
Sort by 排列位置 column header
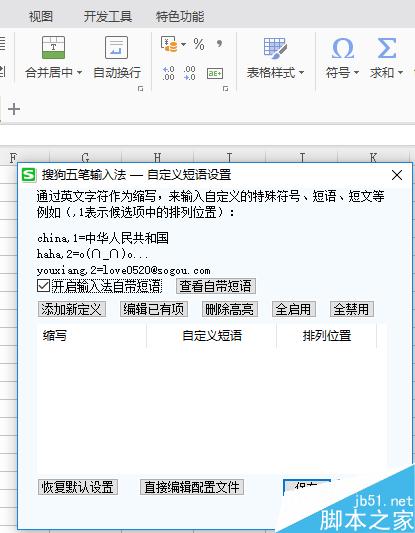pyautogui.click(x=327, y=336)
